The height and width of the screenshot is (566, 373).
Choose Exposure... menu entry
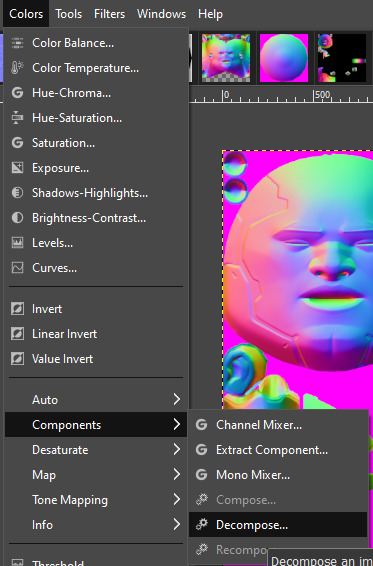tap(96, 168)
